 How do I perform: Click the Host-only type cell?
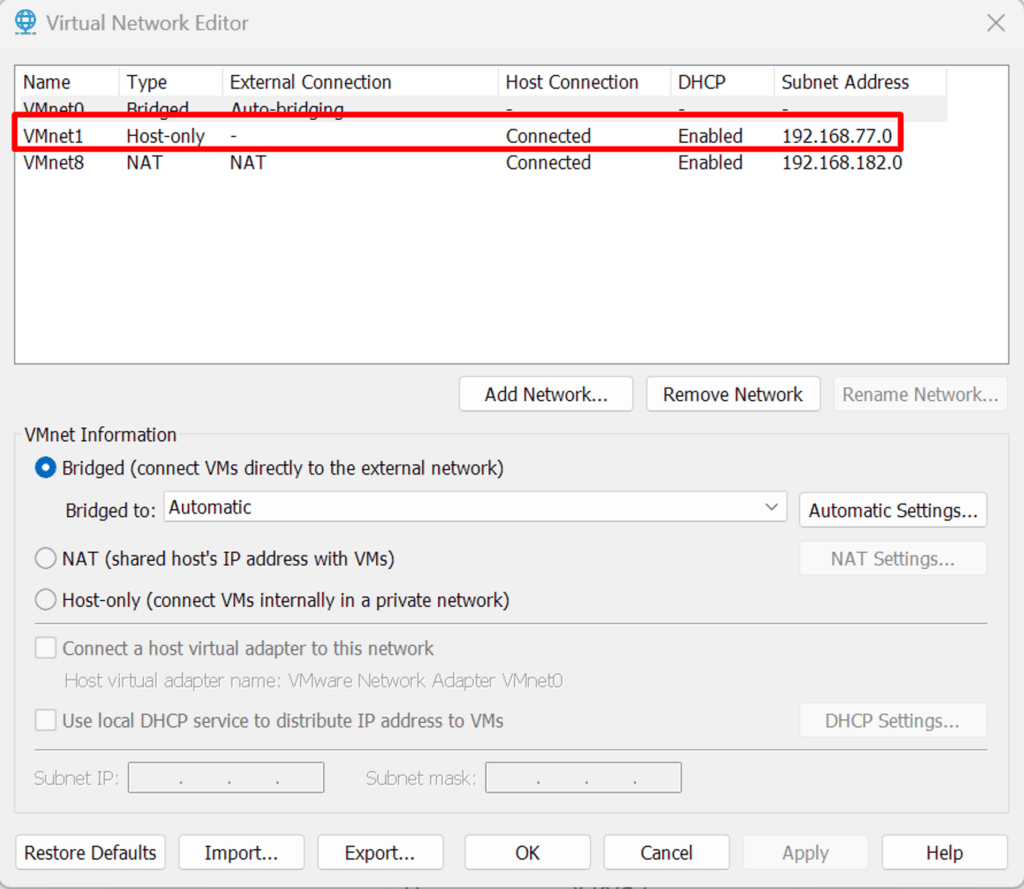(165, 136)
